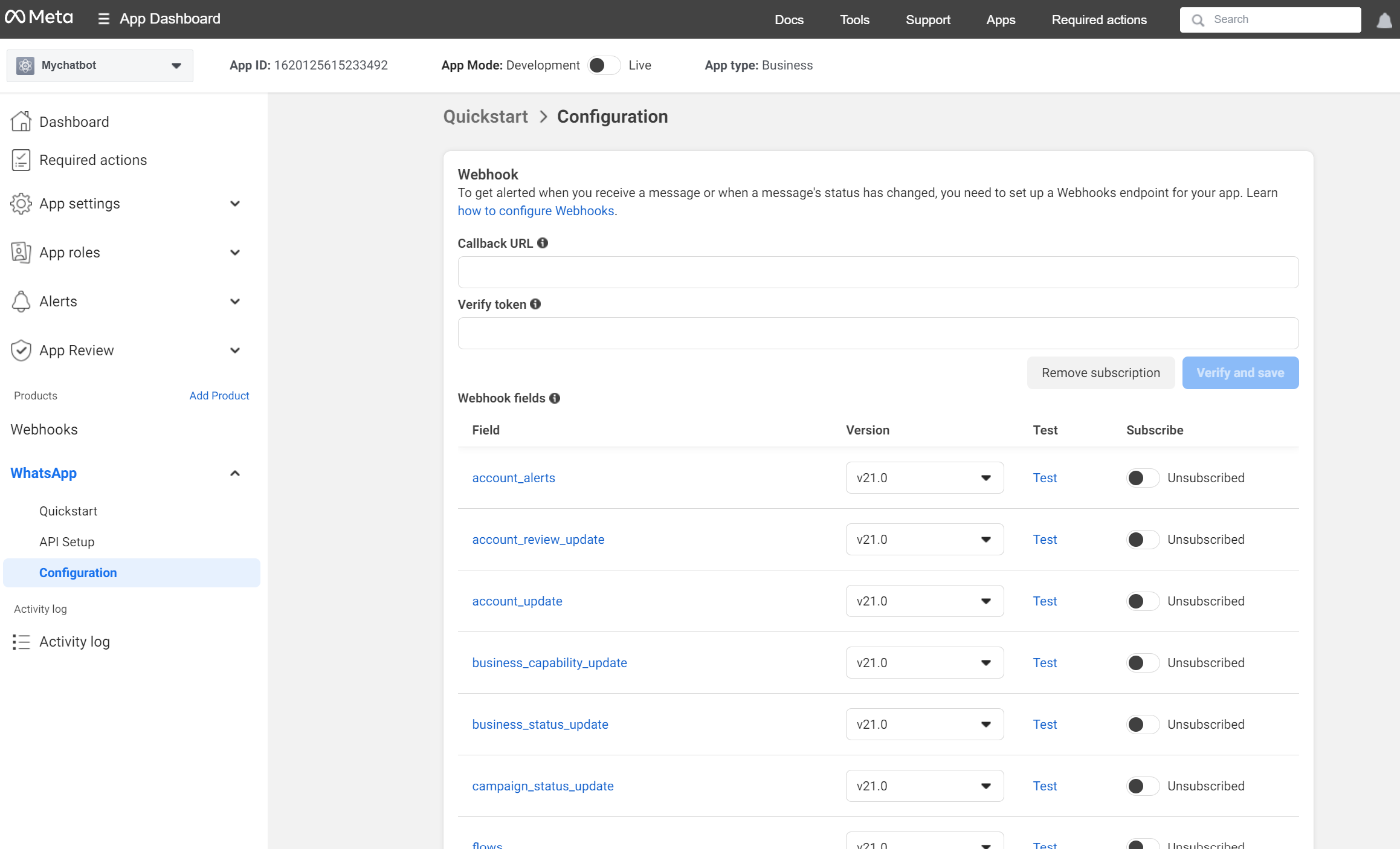Open API Setup under WhatsApp
Image resolution: width=1400 pixels, height=849 pixels.
click(67, 542)
